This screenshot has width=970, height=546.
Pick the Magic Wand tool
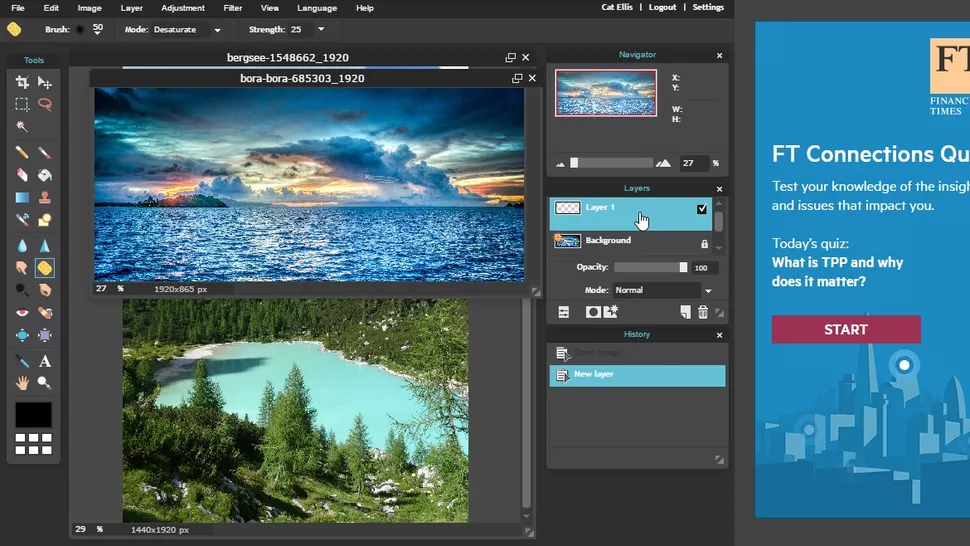pos(22,127)
